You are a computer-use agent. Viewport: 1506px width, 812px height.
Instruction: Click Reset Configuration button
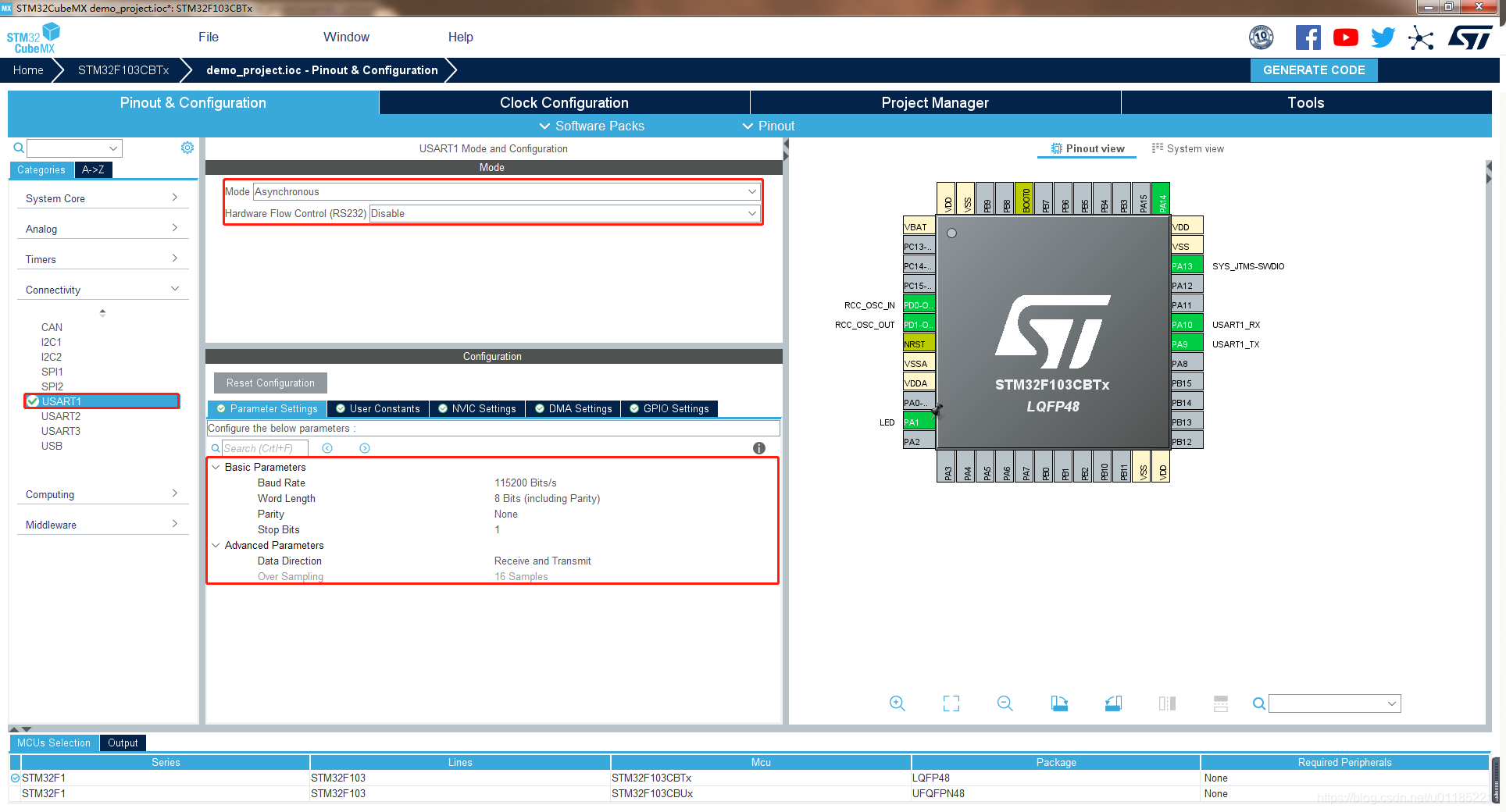pos(270,383)
